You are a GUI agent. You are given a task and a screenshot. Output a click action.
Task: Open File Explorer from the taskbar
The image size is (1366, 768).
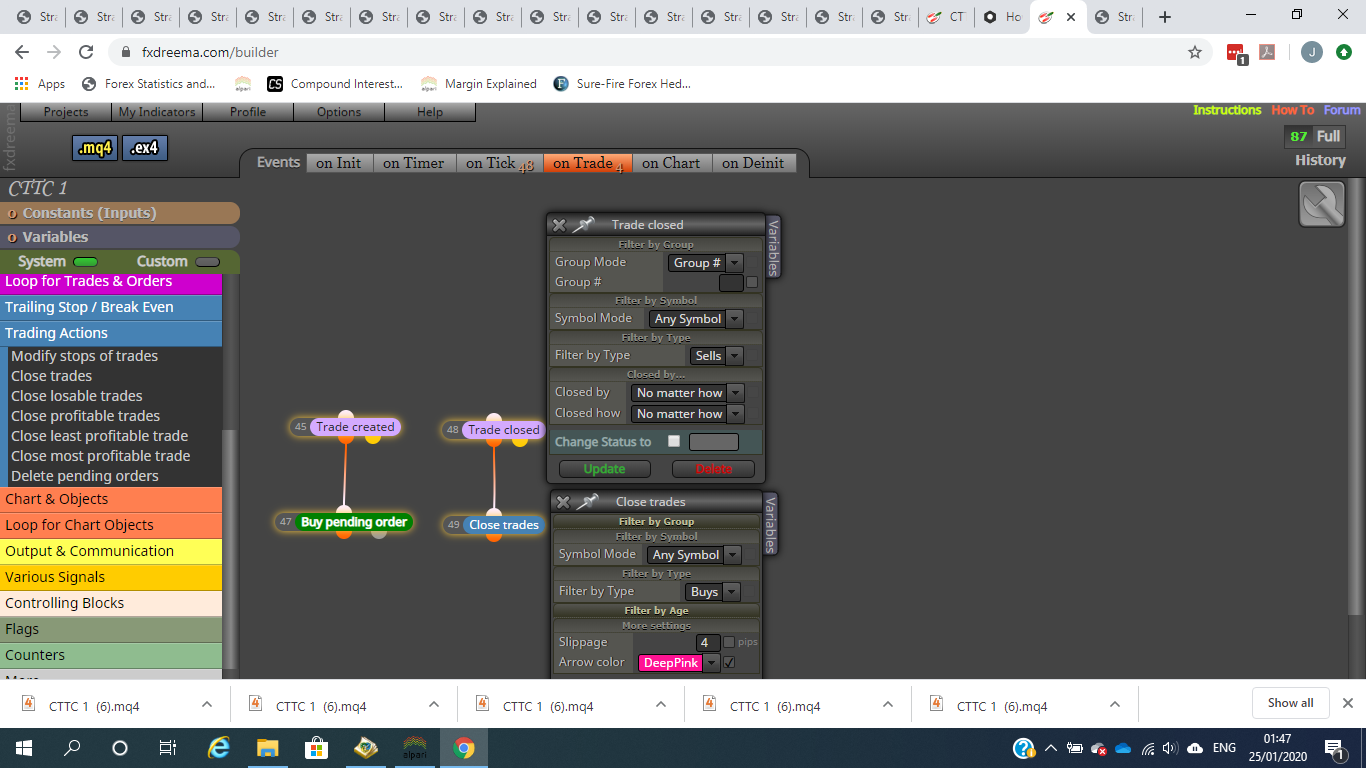[267, 747]
